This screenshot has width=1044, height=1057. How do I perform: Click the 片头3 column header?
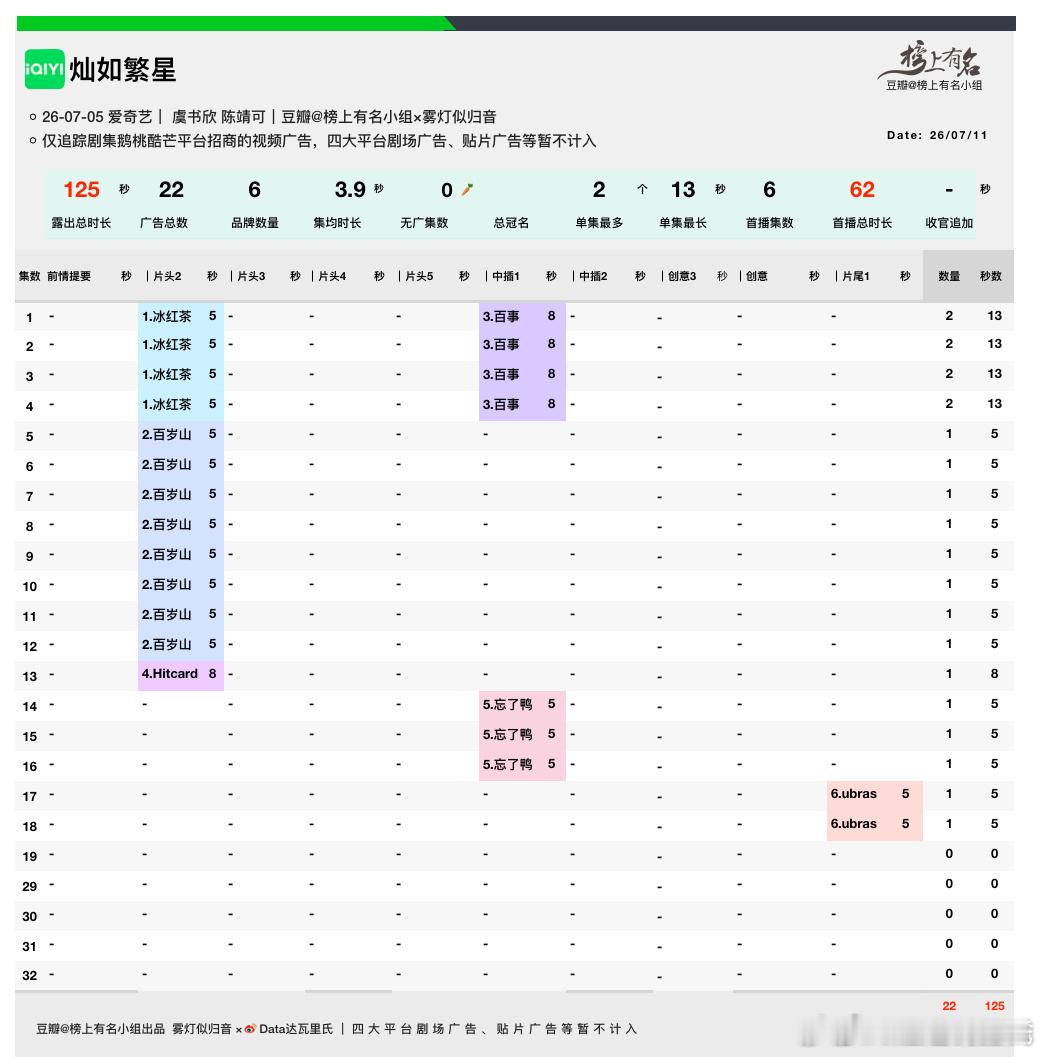(251, 276)
